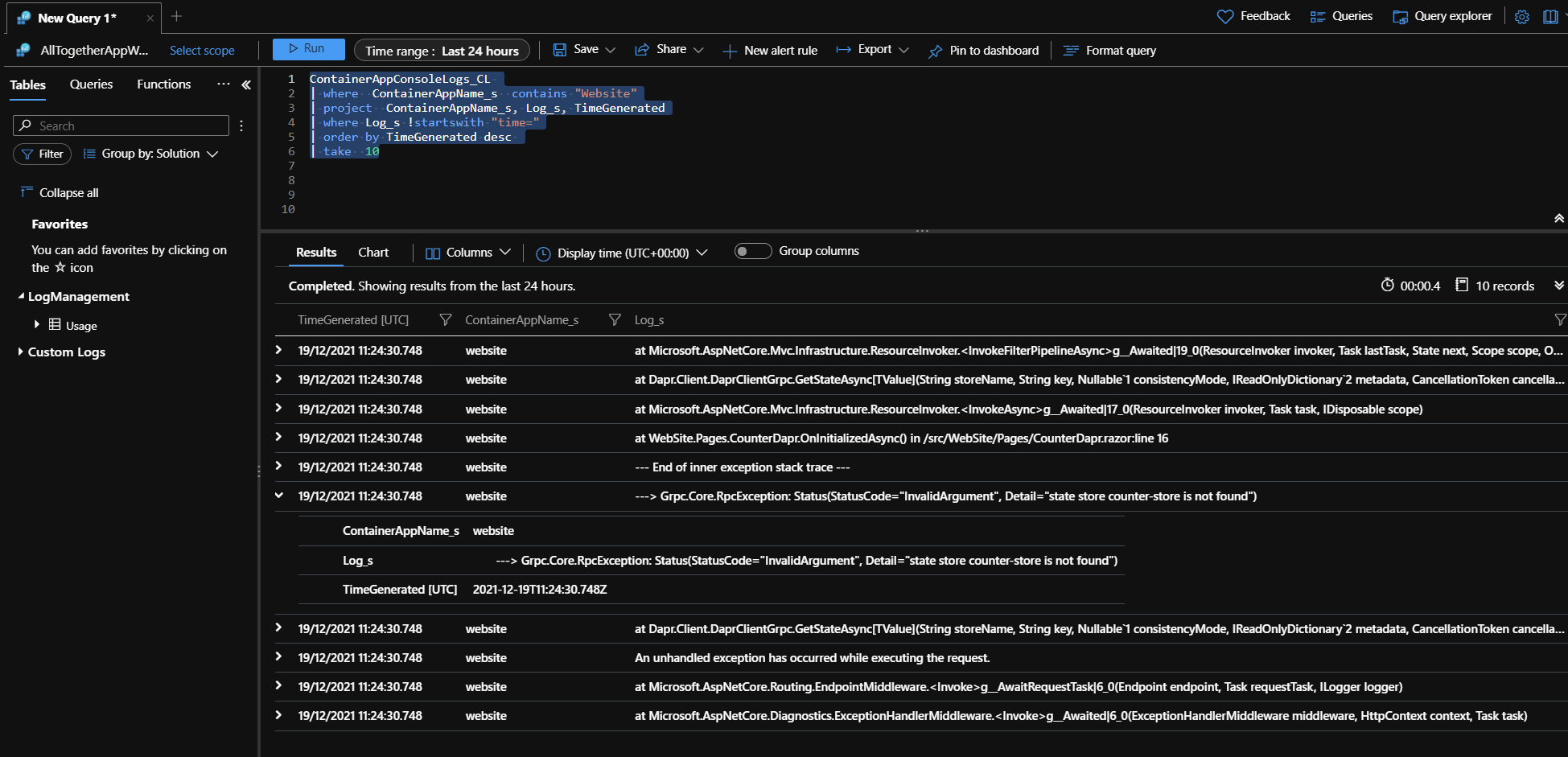Expand the Custom Logs tree node
The image size is (1568, 757).
20,352
